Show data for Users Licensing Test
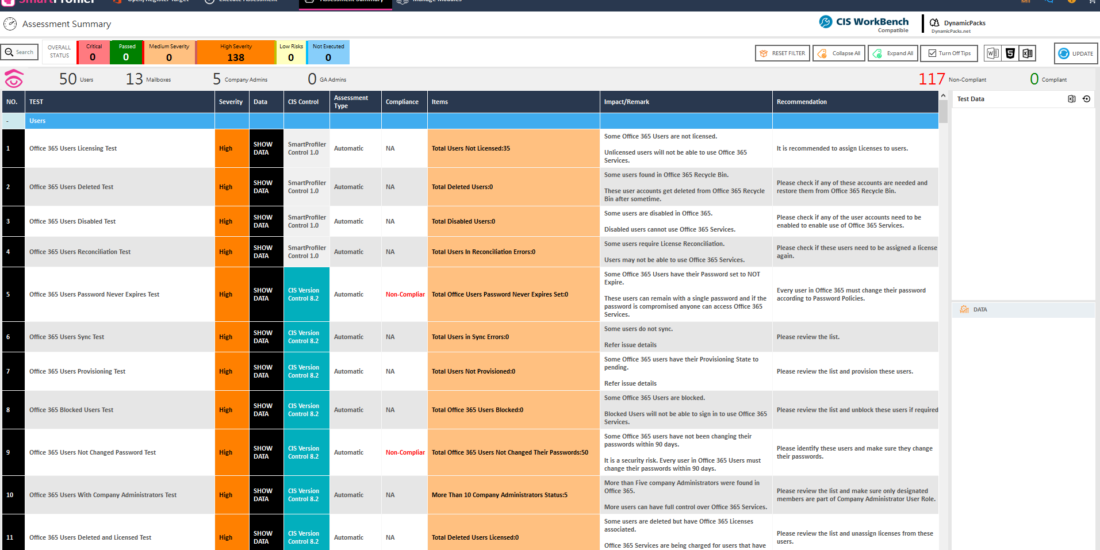 (x=262, y=148)
